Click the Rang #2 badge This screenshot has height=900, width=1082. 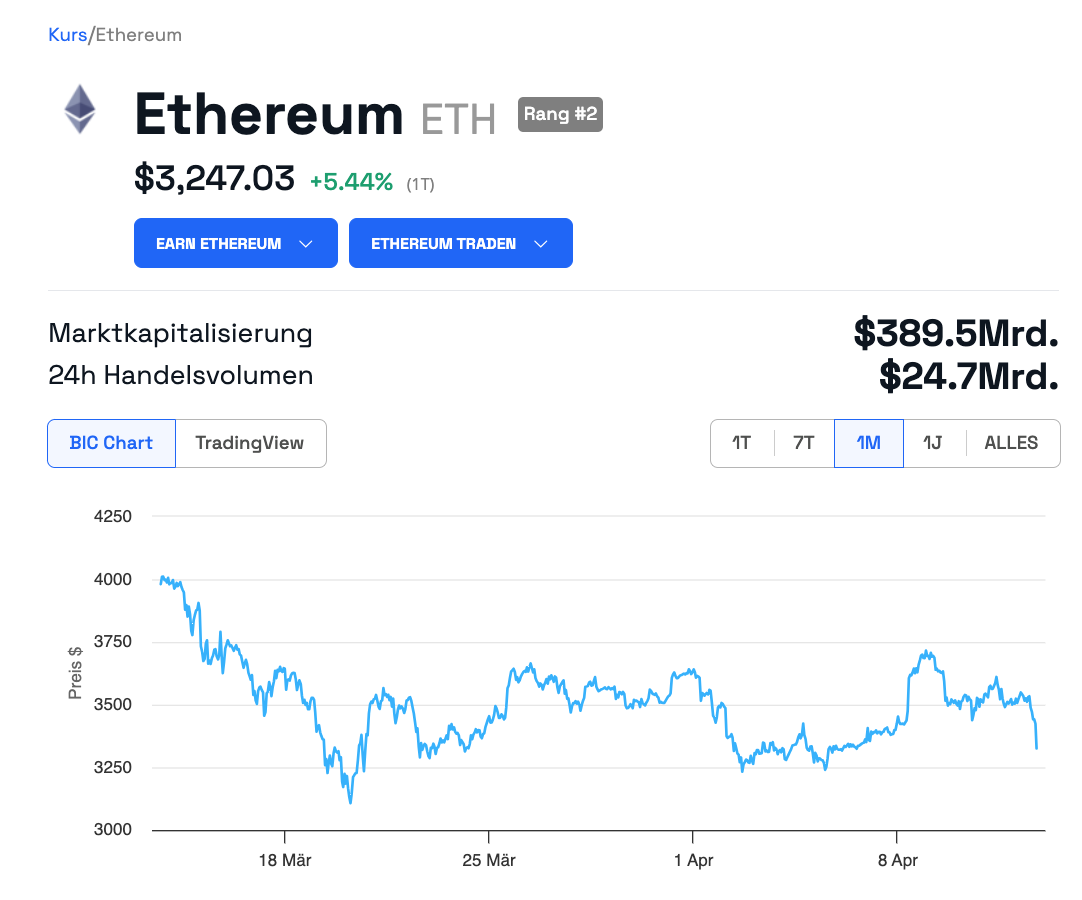(x=560, y=114)
